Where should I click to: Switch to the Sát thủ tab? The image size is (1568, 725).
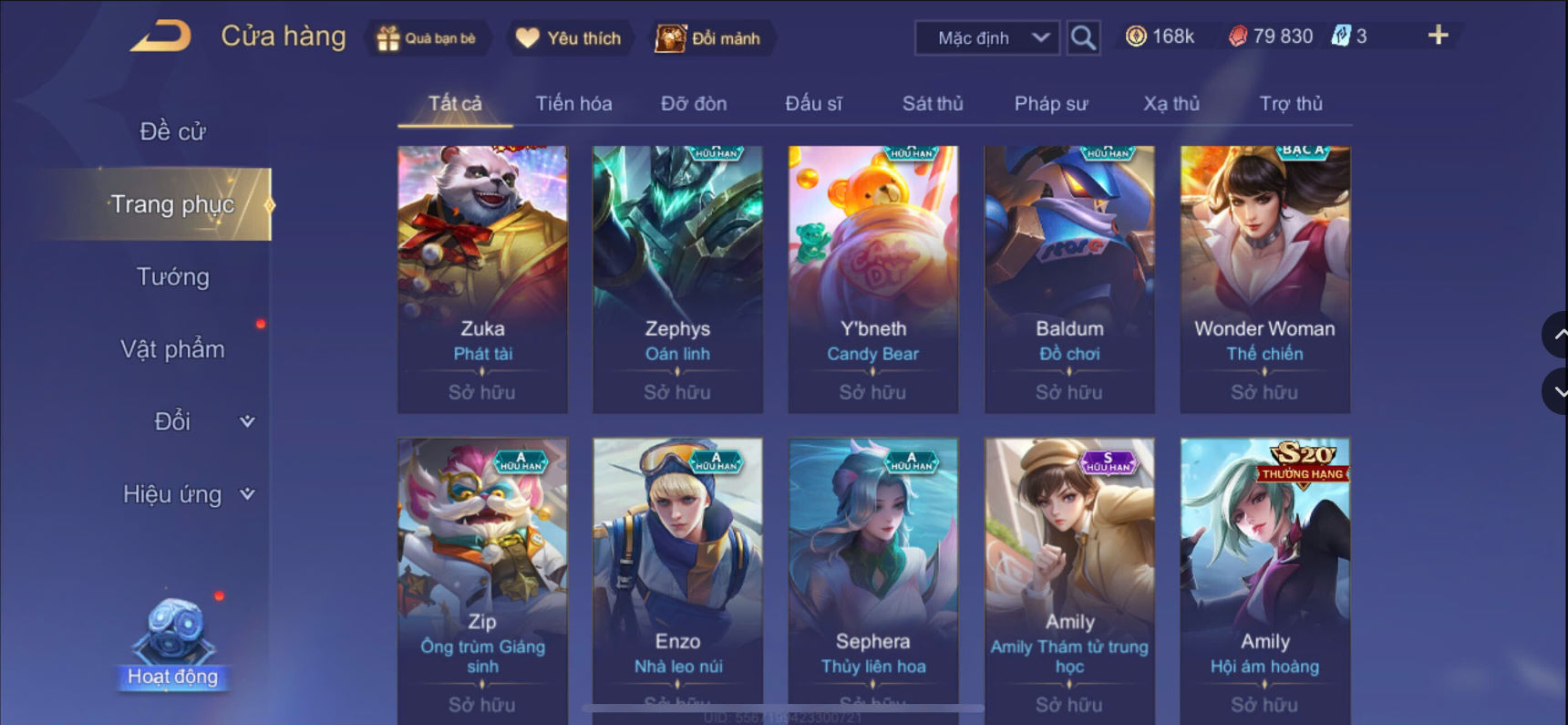coord(933,104)
